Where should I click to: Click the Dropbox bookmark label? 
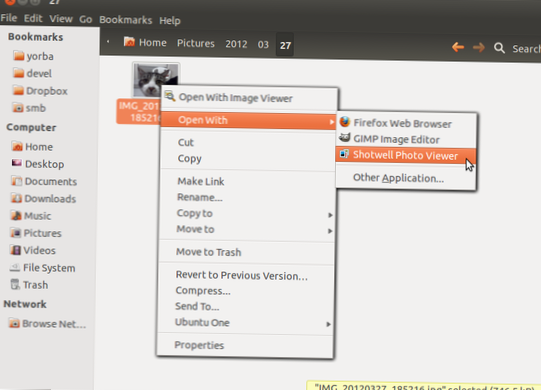click(47, 91)
